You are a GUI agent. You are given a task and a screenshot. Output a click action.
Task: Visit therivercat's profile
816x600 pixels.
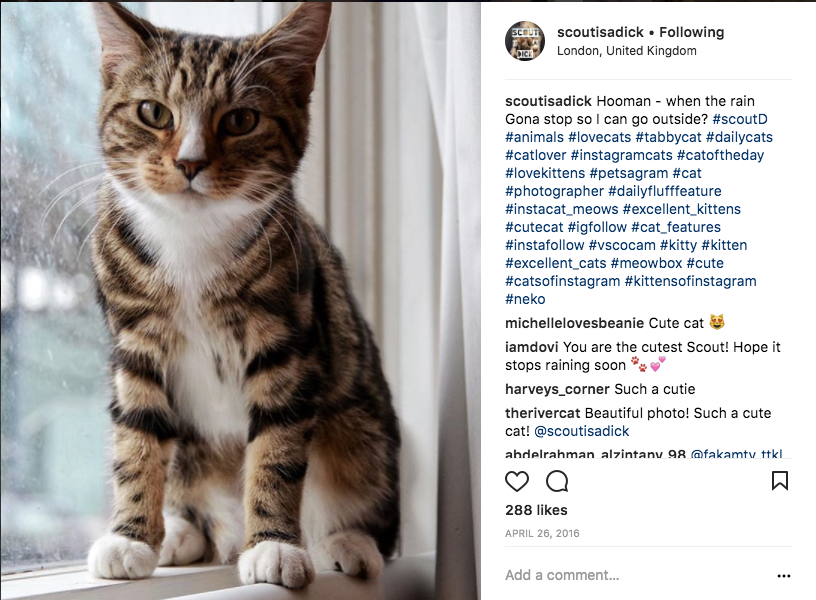pos(542,413)
